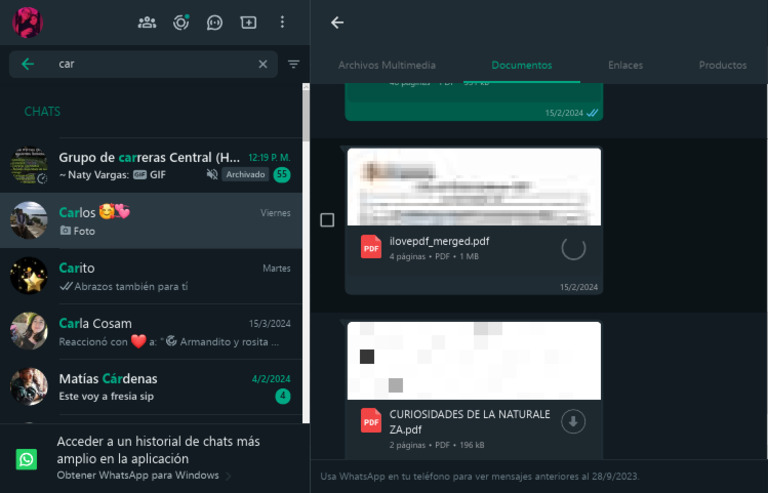Click the green sent document bubble dated 15/2/2024
Image resolution: width=768 pixels, height=493 pixels.
click(x=474, y=101)
